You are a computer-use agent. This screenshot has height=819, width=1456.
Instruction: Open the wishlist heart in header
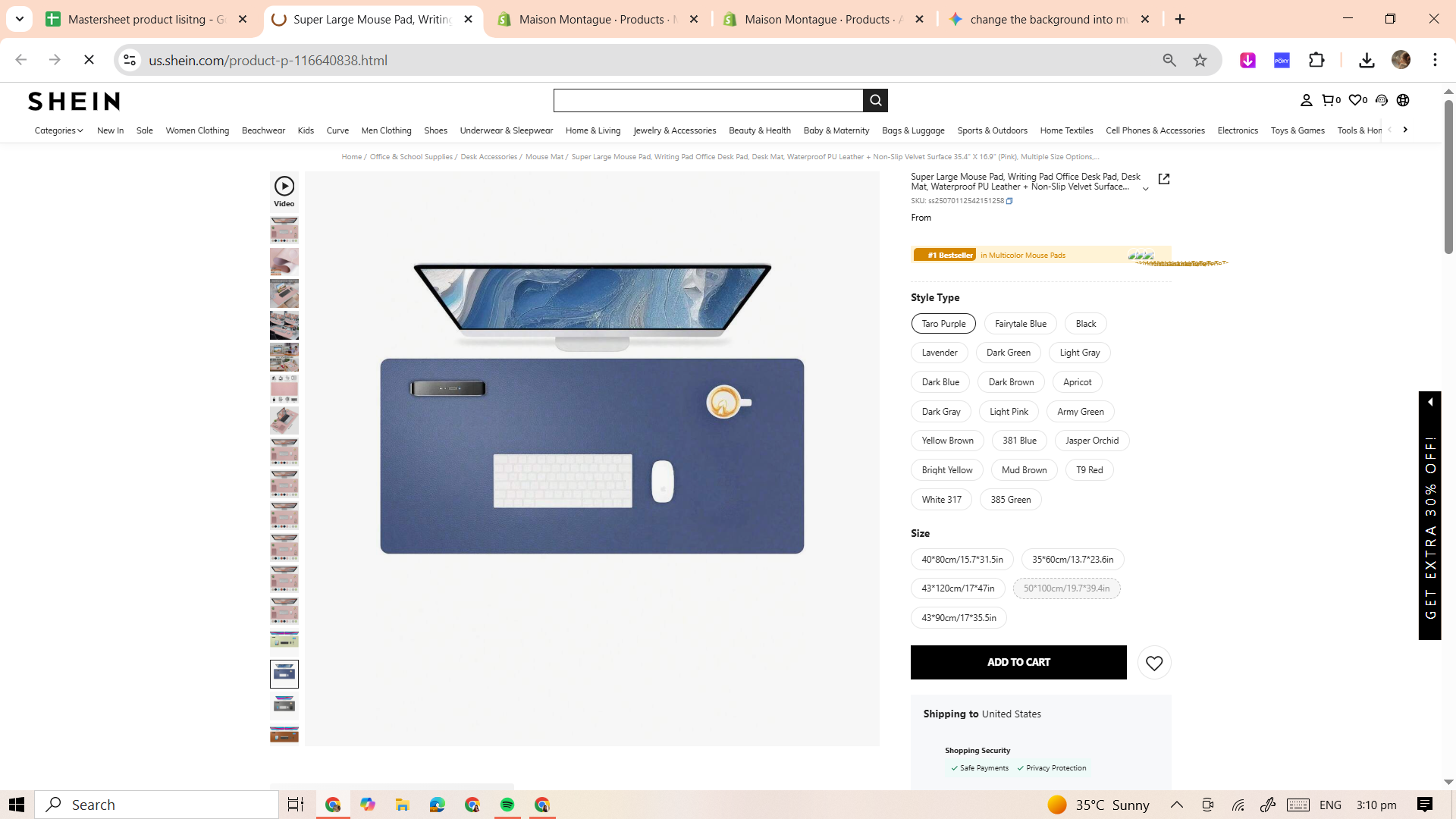[1357, 100]
